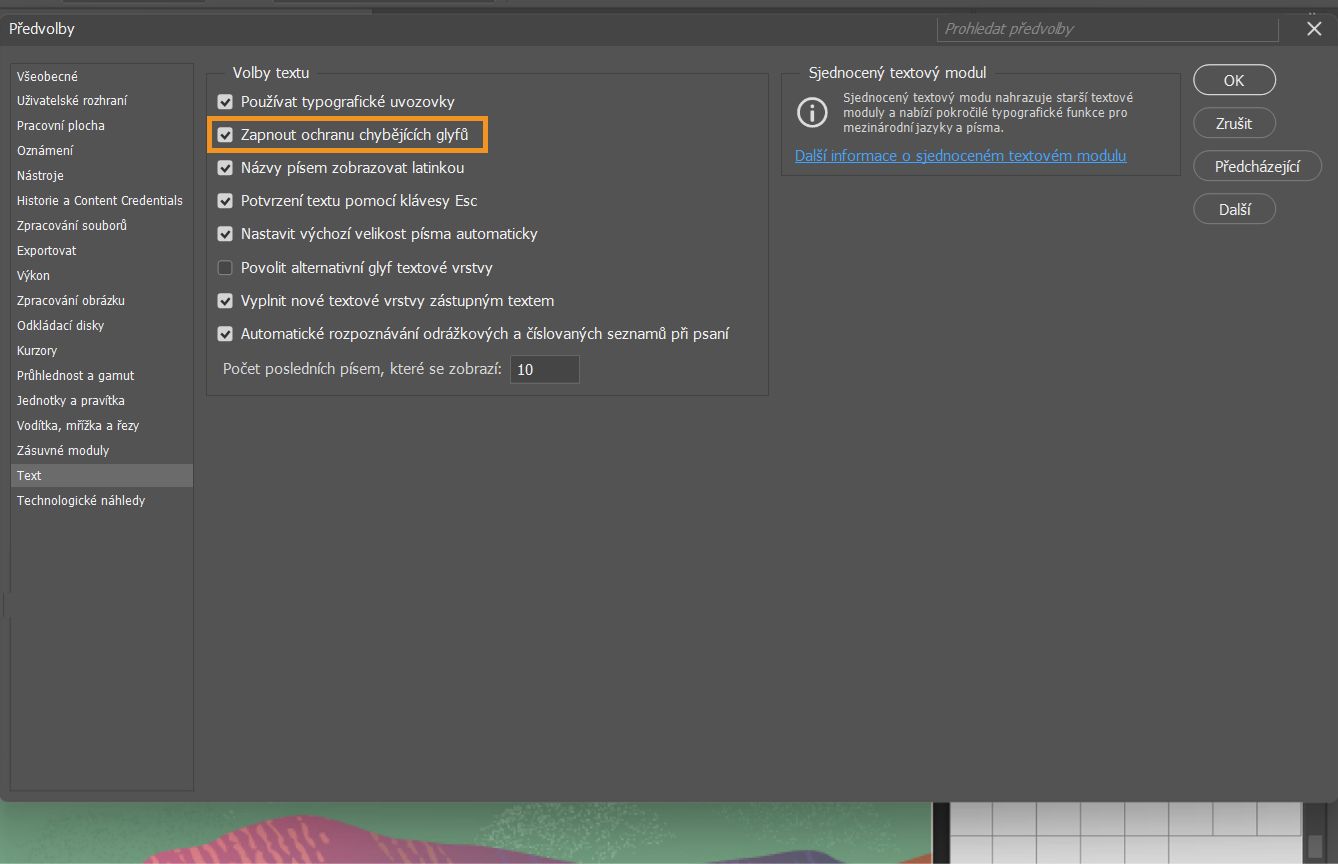Toggle Nastavit výchozí velikost písma automaticky
Screen dimensions: 1338x864
225,234
